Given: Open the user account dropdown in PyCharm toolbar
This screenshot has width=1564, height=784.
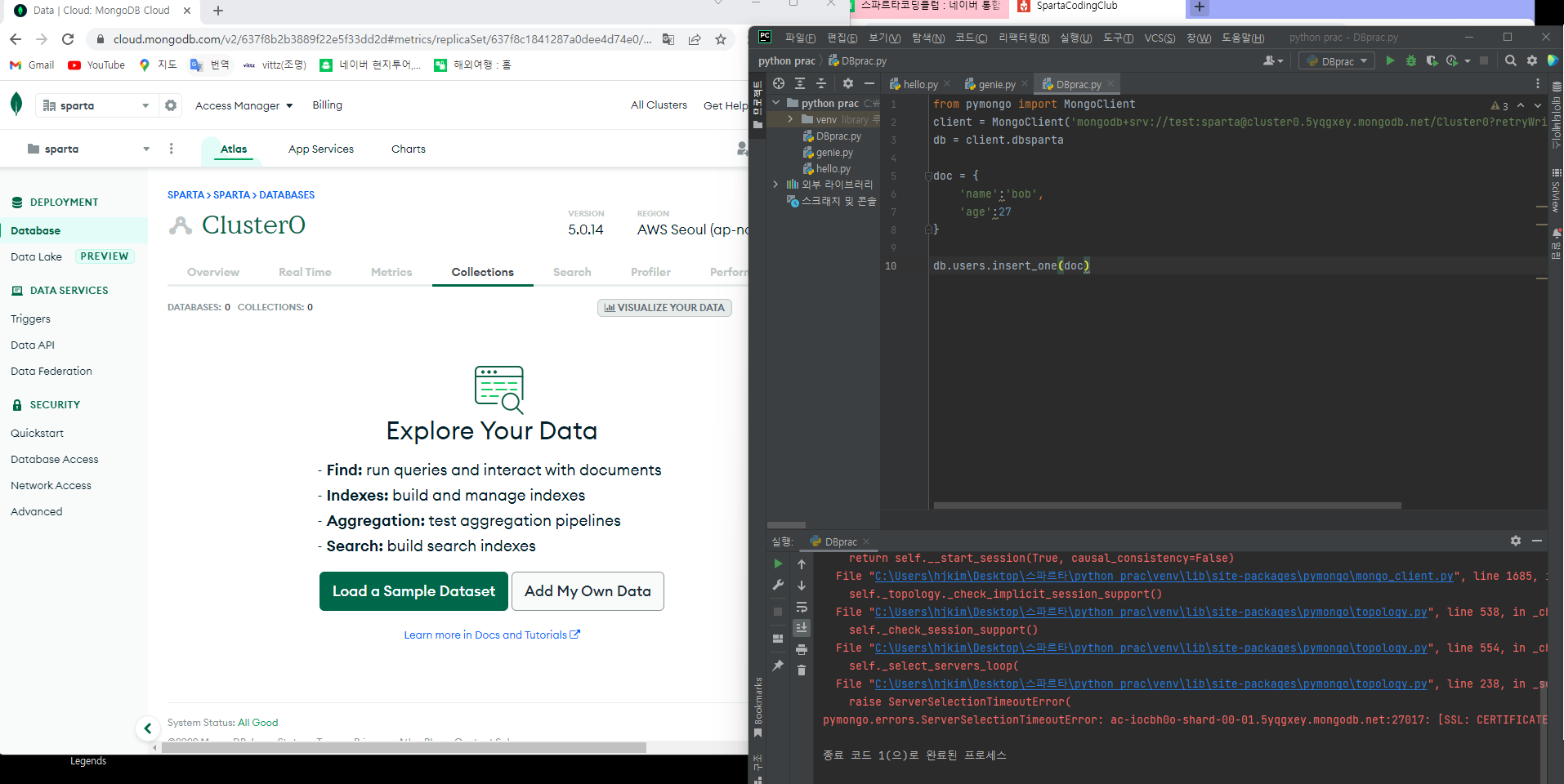Looking at the screenshot, I should tap(1273, 60).
